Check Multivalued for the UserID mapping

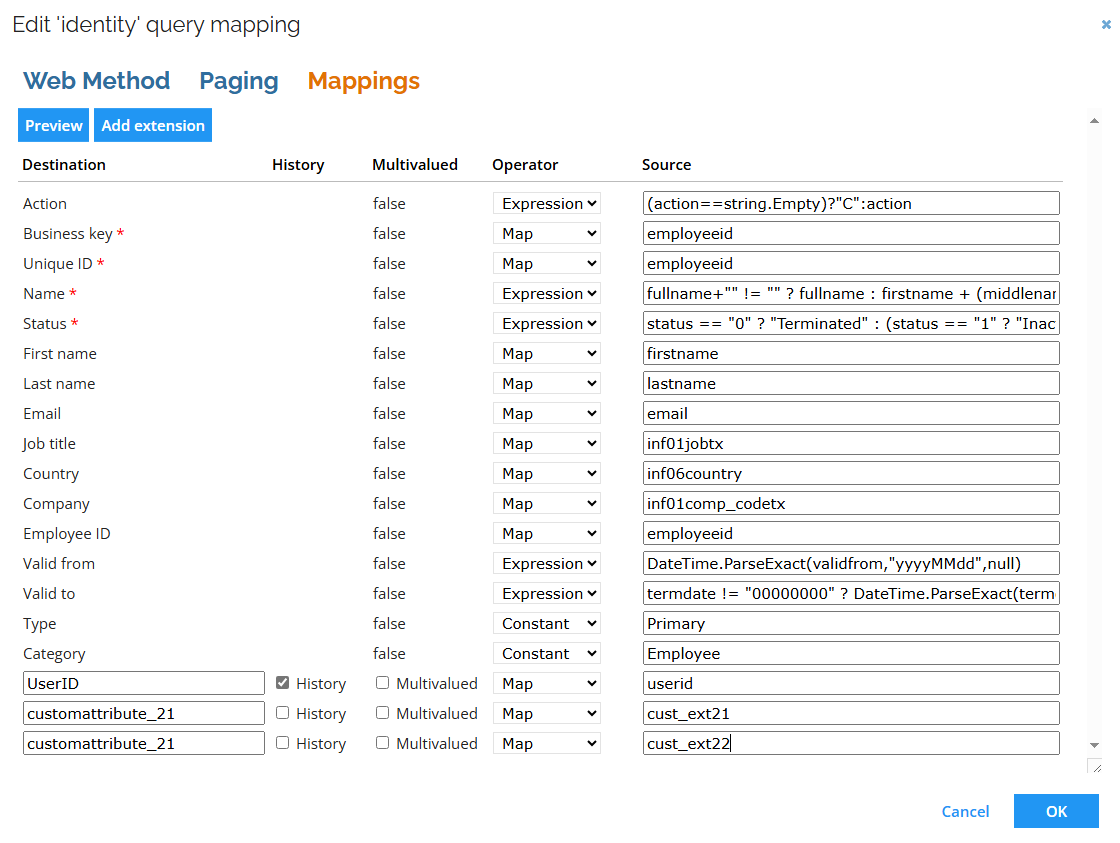383,683
